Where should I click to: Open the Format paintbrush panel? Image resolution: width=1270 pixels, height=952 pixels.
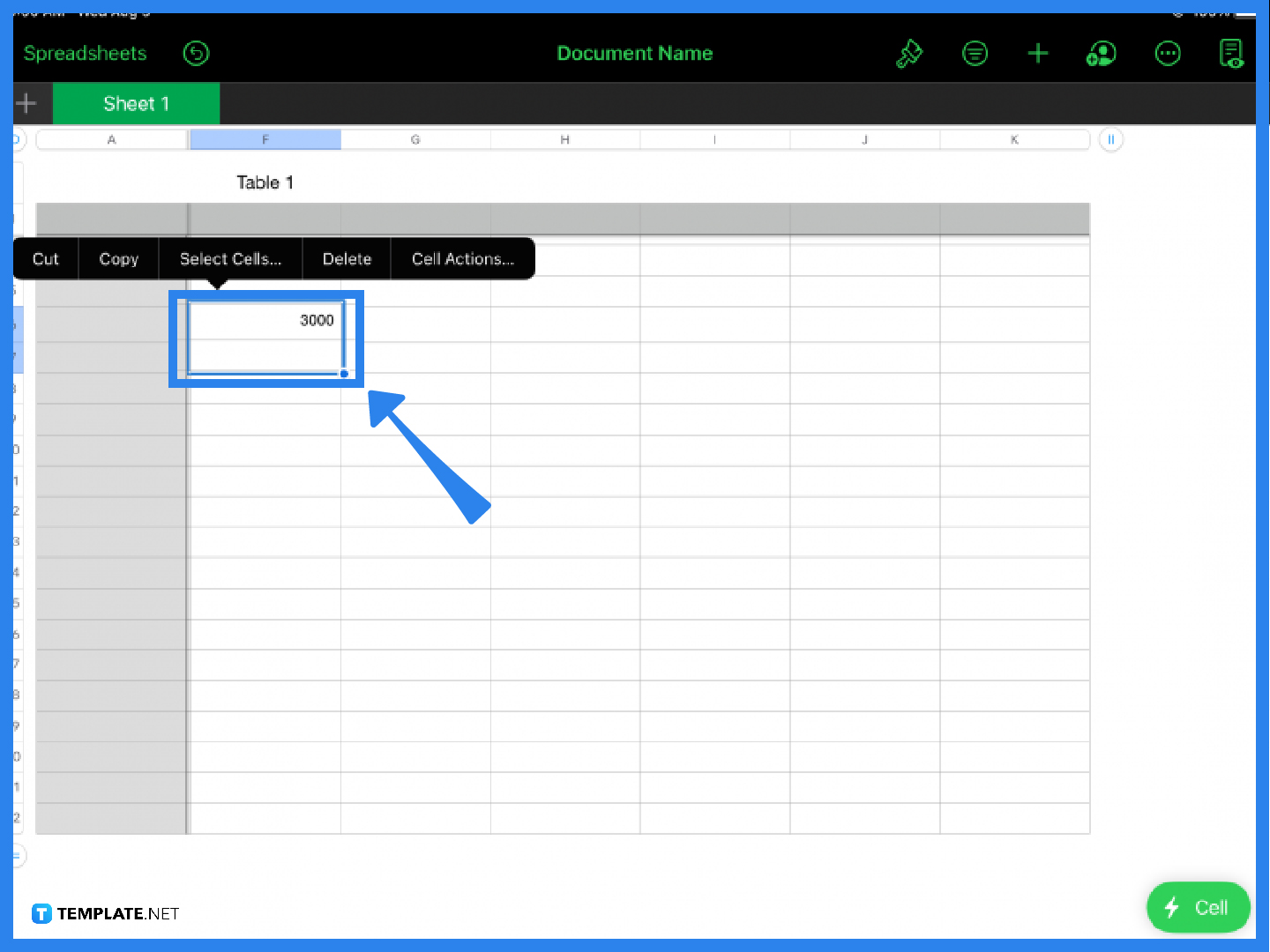pyautogui.click(x=908, y=54)
